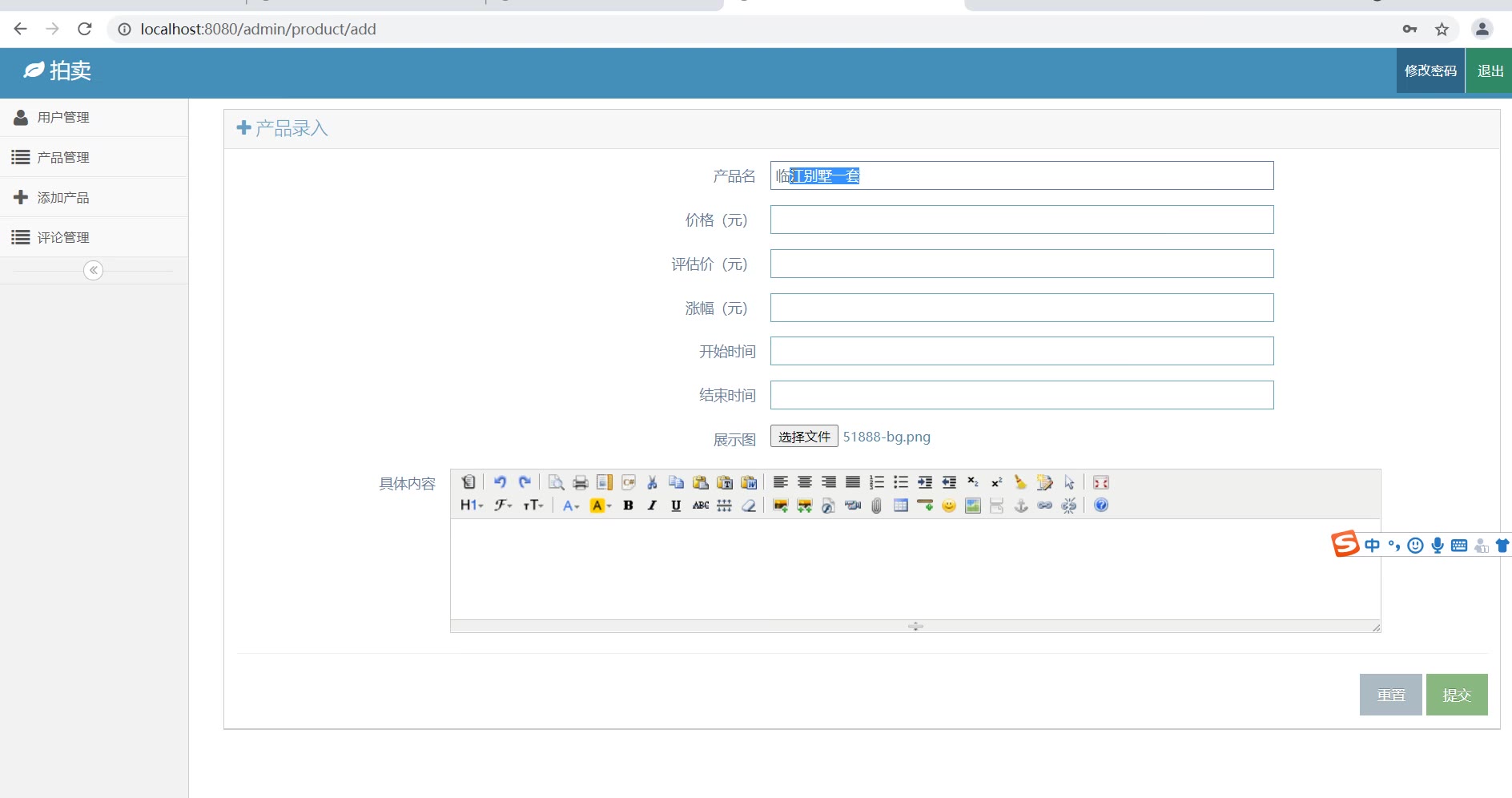This screenshot has width=1512, height=798.
Task: Remove formatting with the eraser icon
Action: pyautogui.click(x=749, y=506)
